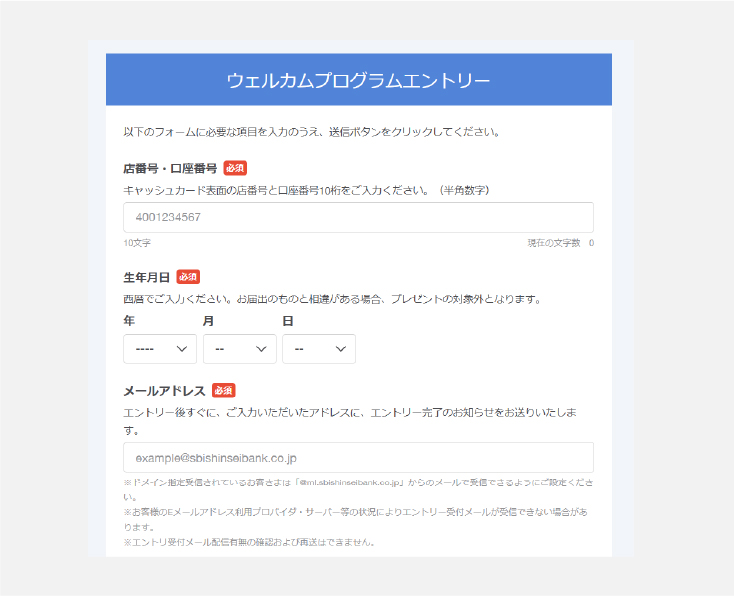Click the メールアドレス field label
This screenshot has width=734, height=596.
point(164,390)
